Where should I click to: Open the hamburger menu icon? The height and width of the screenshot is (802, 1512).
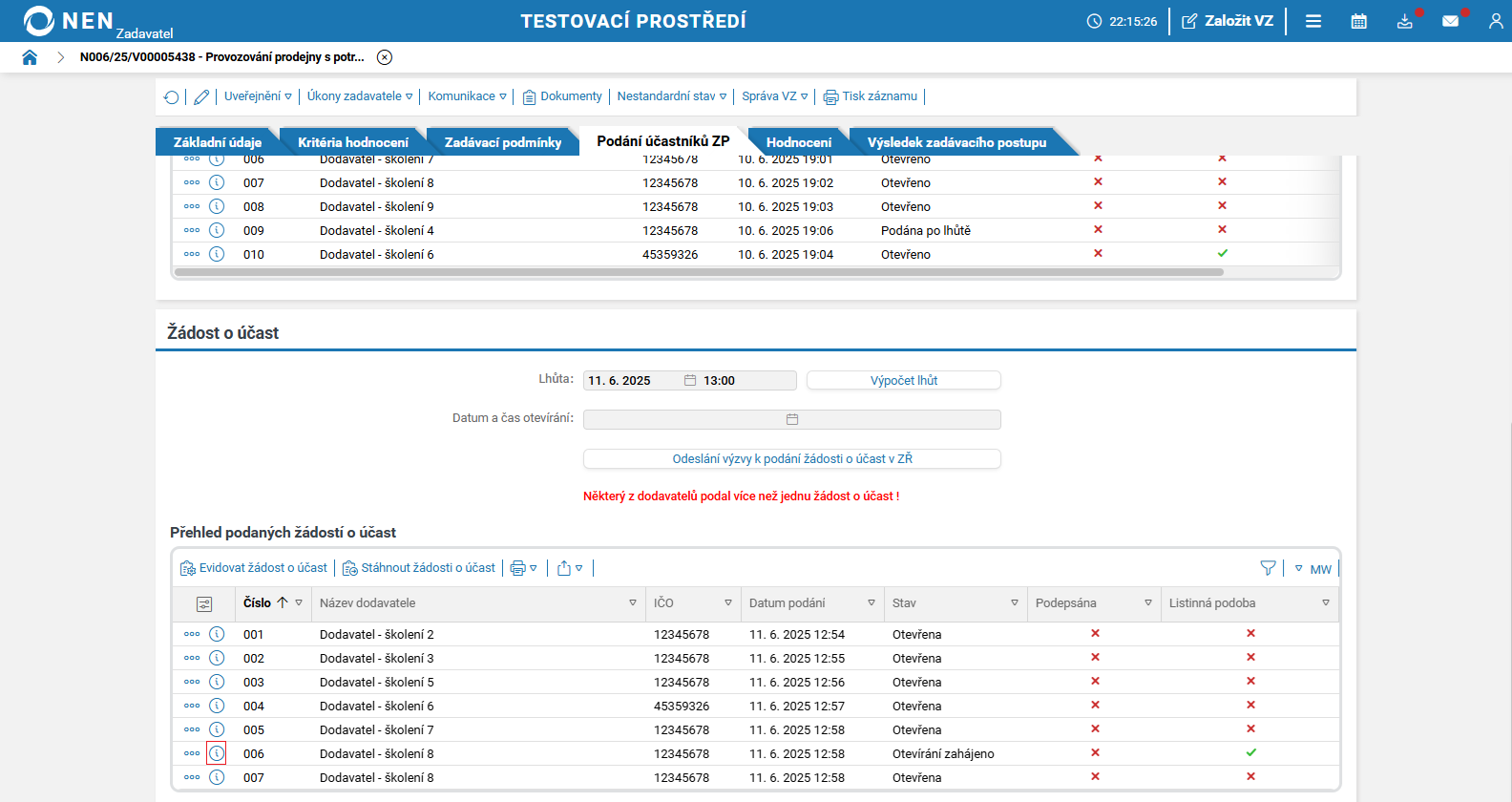pyautogui.click(x=1313, y=21)
